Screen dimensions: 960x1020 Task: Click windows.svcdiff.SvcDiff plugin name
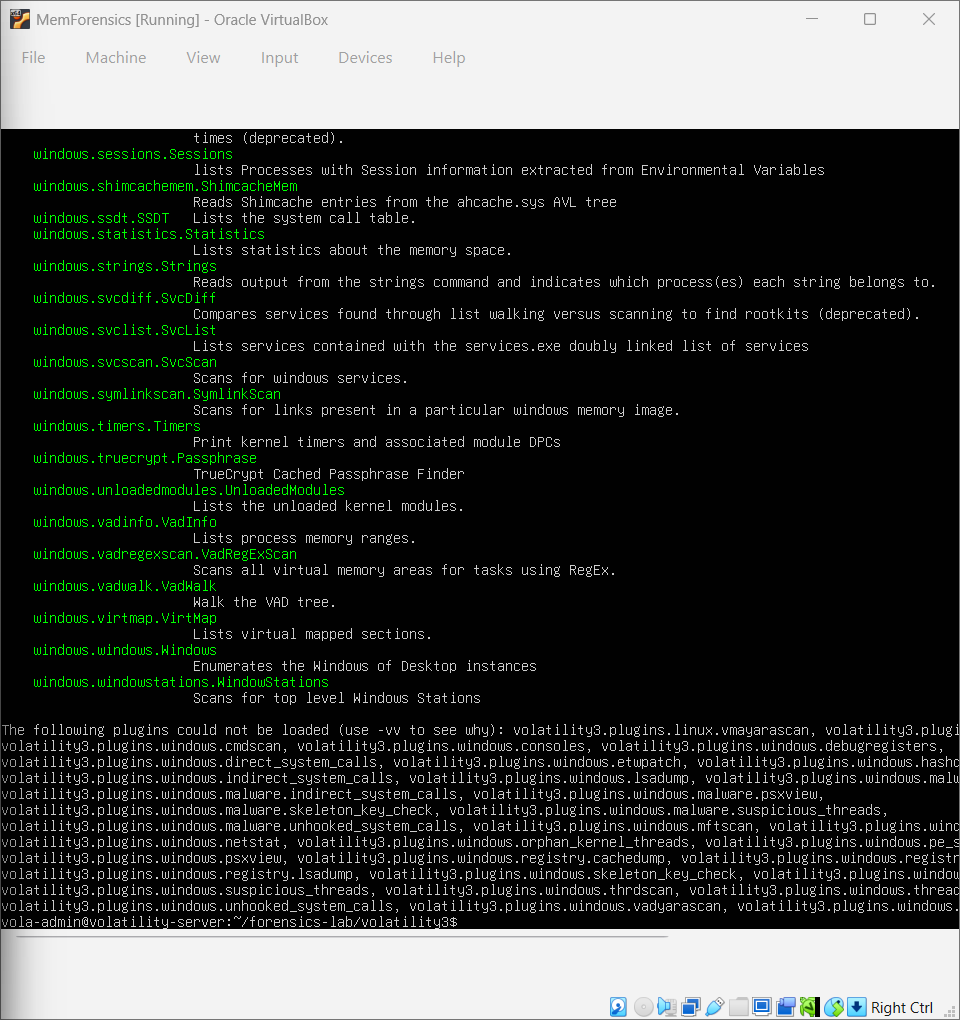tap(125, 298)
